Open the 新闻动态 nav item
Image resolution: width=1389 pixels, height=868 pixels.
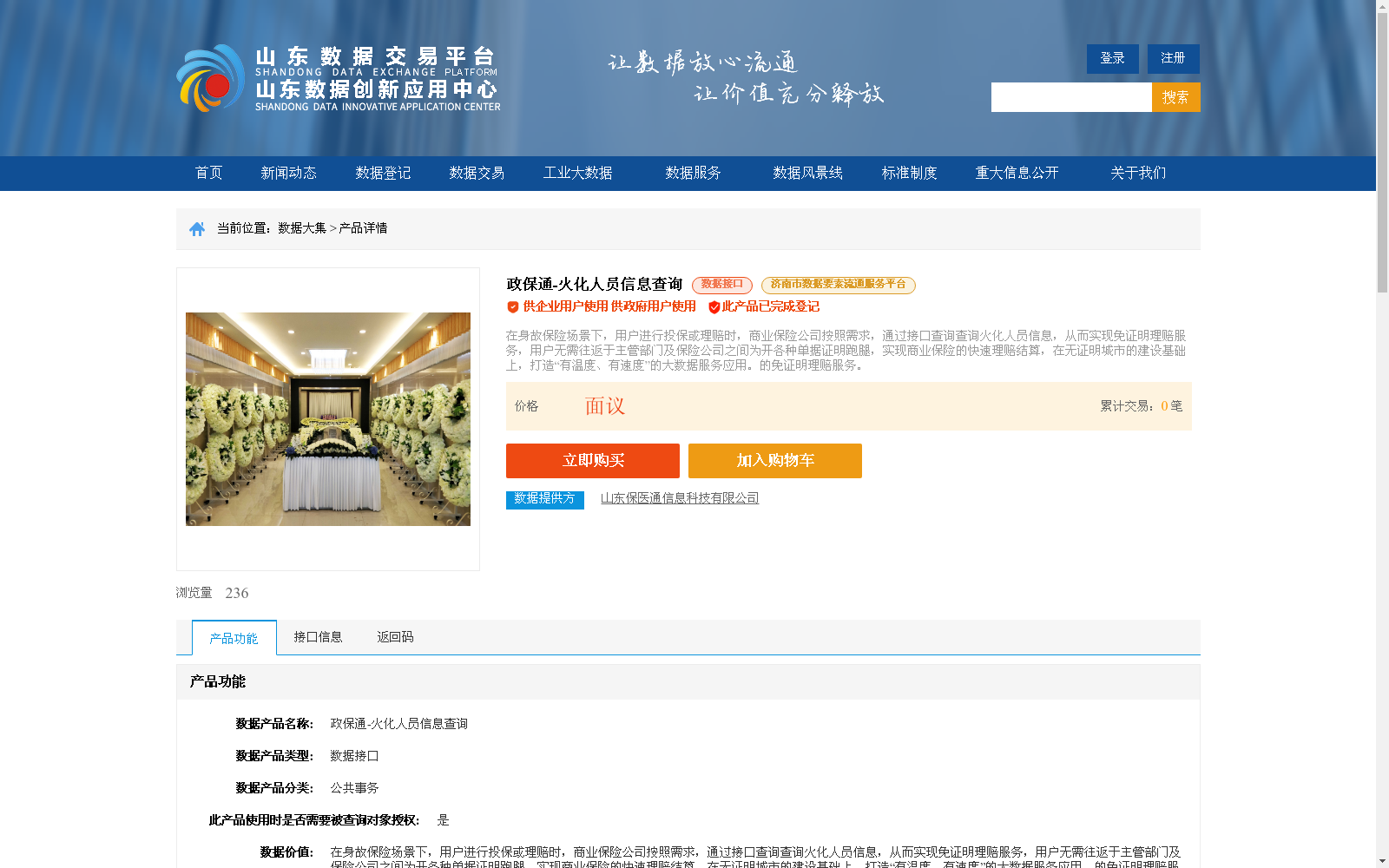coord(289,173)
